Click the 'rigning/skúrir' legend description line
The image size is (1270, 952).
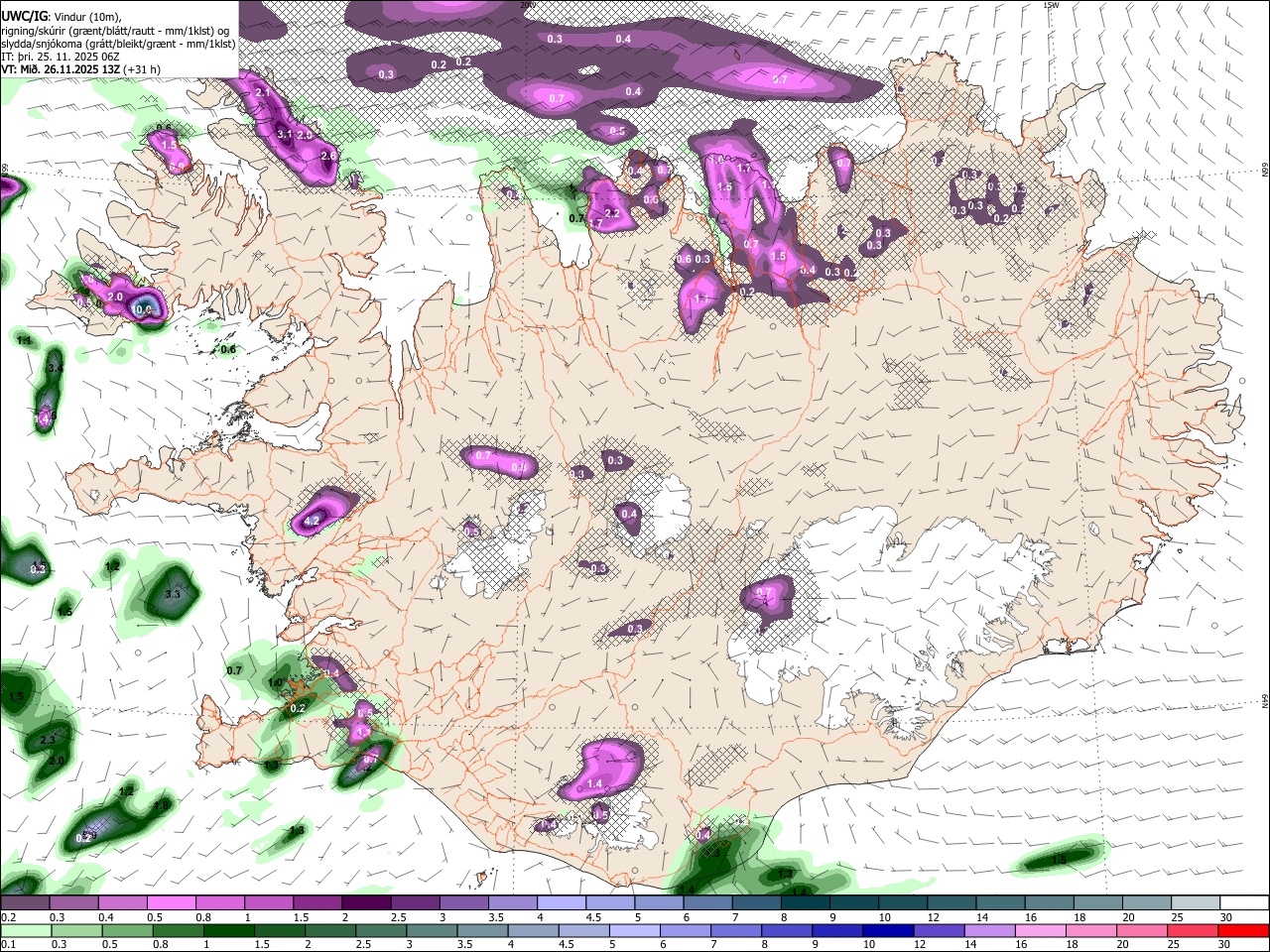pyautogui.click(x=117, y=31)
